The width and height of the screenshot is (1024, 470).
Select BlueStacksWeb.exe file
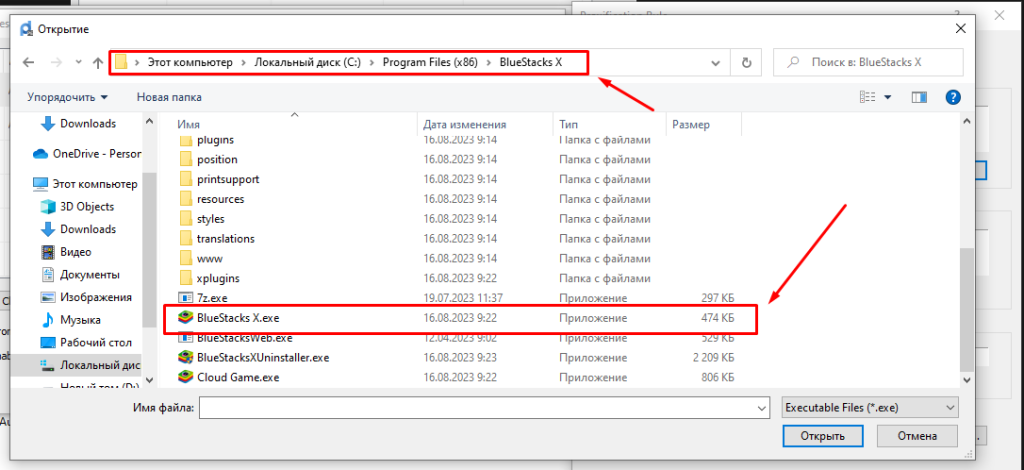tap(244, 338)
